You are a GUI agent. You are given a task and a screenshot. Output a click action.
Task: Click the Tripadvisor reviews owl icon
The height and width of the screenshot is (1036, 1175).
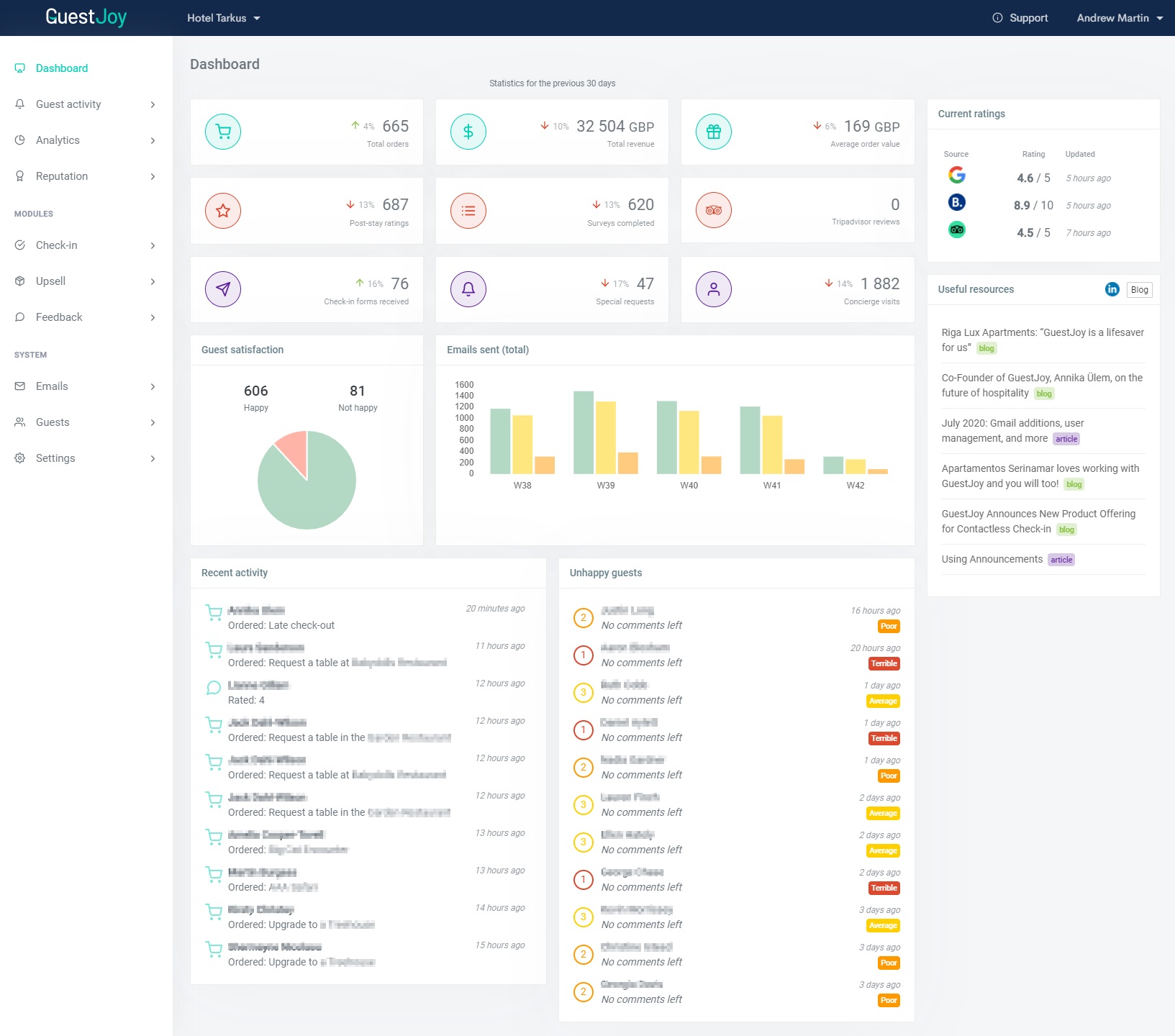point(714,211)
